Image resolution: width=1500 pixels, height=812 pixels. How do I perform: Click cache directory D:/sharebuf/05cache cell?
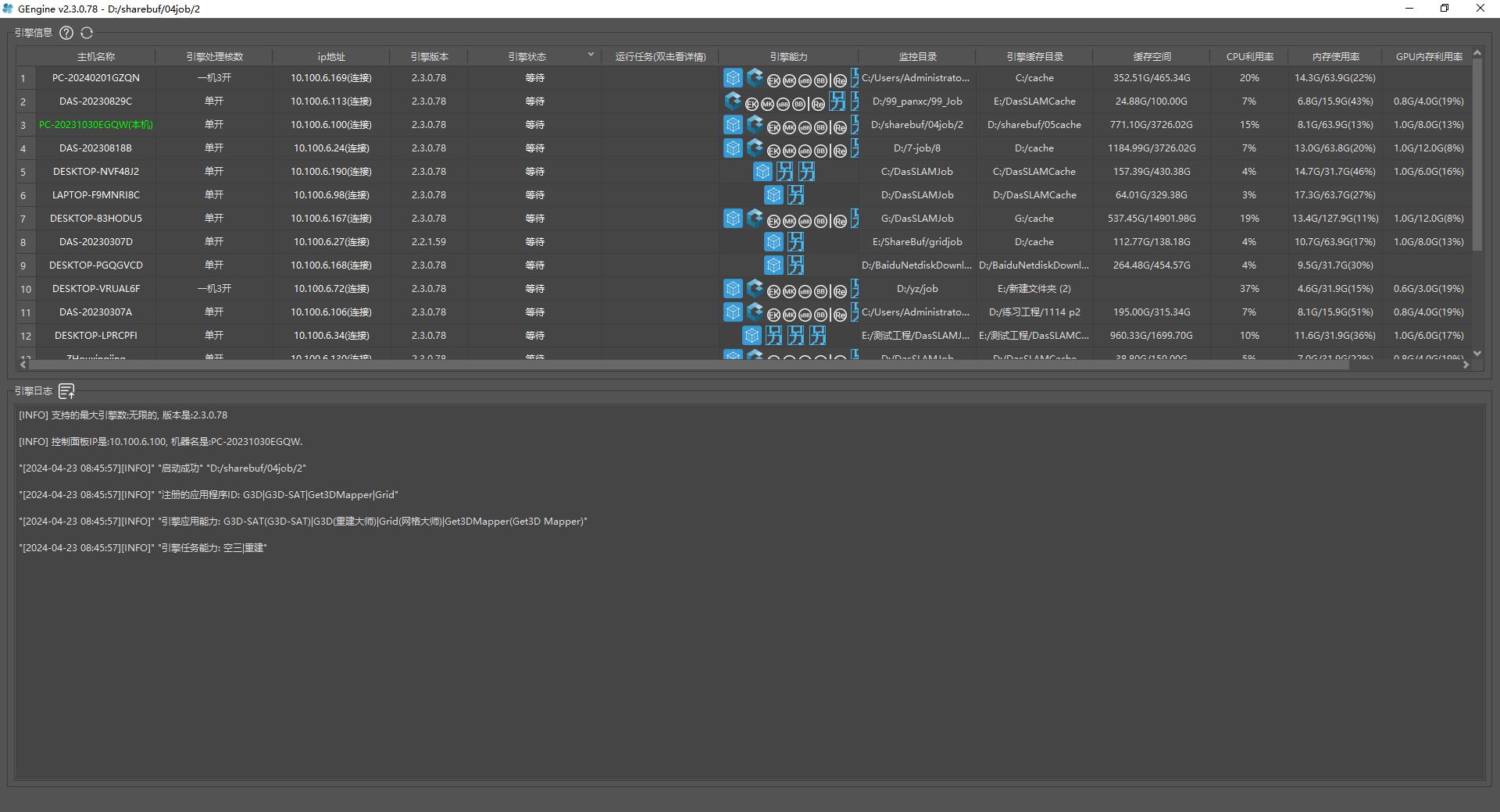coord(1034,125)
